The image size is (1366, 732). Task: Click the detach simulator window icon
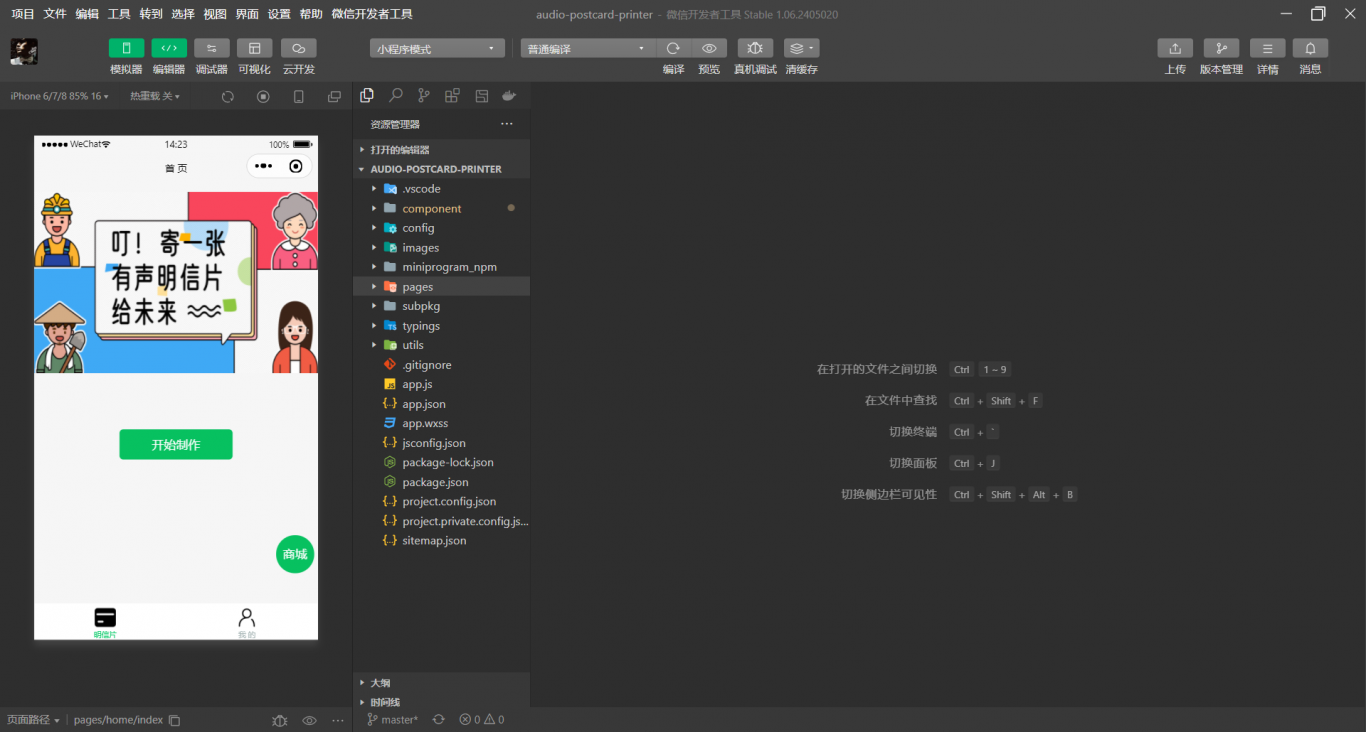coord(334,97)
